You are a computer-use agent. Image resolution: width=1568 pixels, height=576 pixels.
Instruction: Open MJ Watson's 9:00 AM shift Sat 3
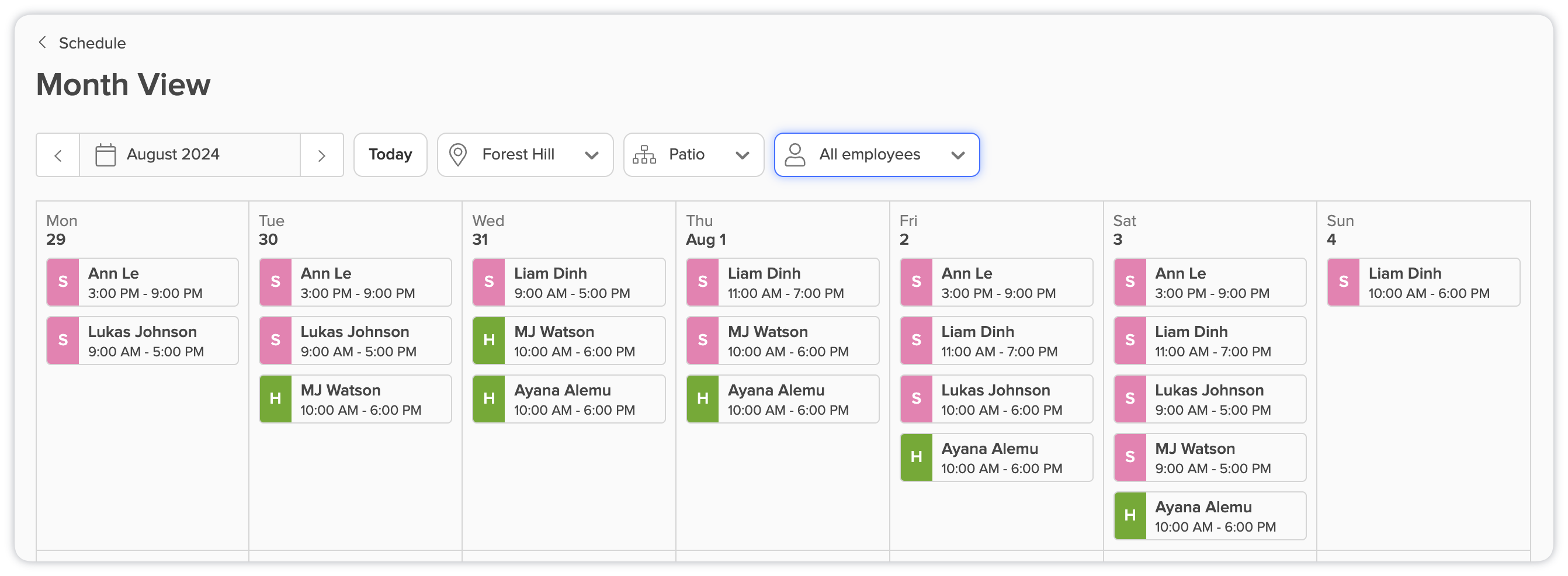[1210, 458]
